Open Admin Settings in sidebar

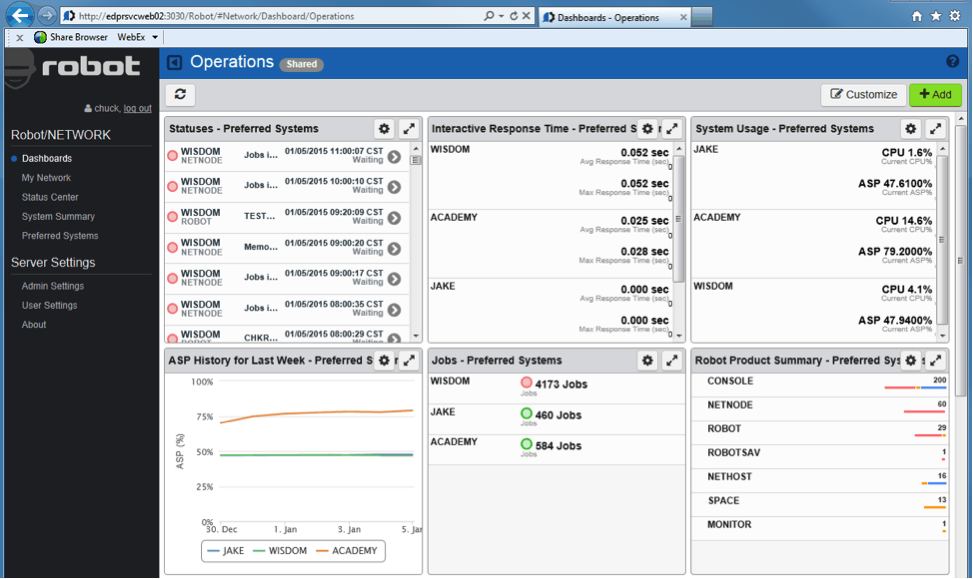(52, 285)
